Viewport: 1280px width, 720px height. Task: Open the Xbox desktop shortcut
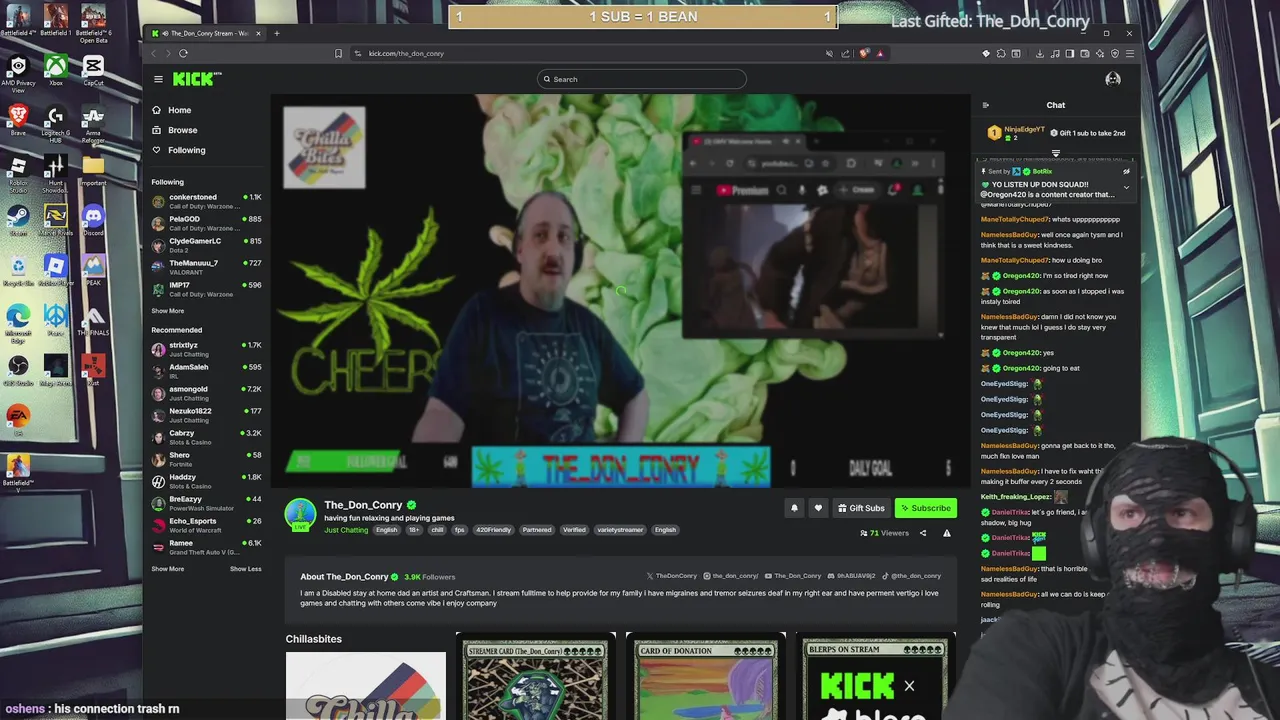pos(56,70)
